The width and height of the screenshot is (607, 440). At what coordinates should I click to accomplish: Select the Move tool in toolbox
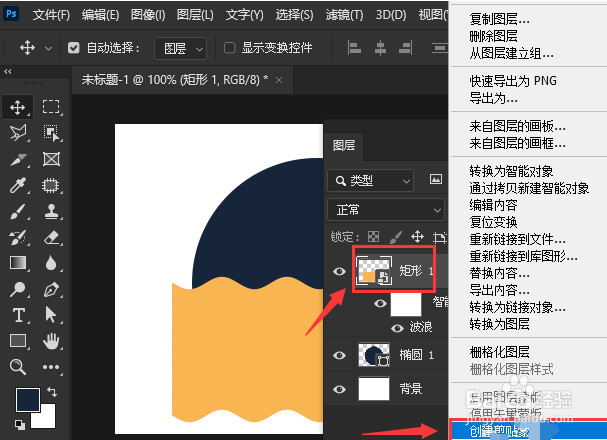[18, 107]
